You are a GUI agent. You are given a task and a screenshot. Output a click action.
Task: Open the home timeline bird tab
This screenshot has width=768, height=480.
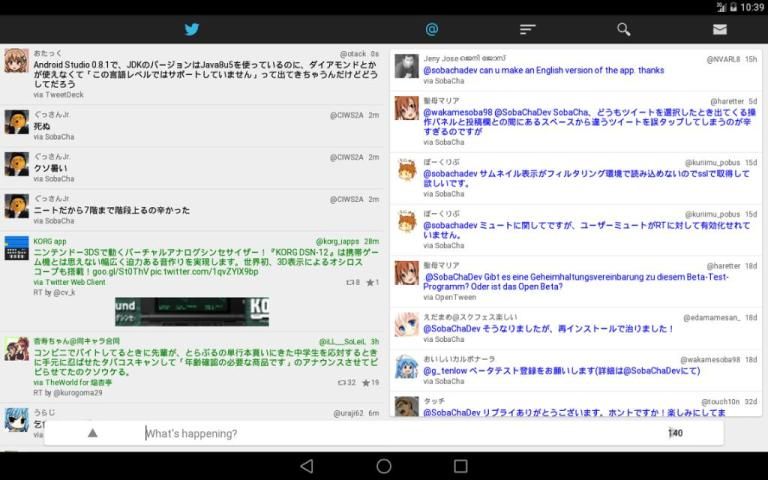[192, 29]
